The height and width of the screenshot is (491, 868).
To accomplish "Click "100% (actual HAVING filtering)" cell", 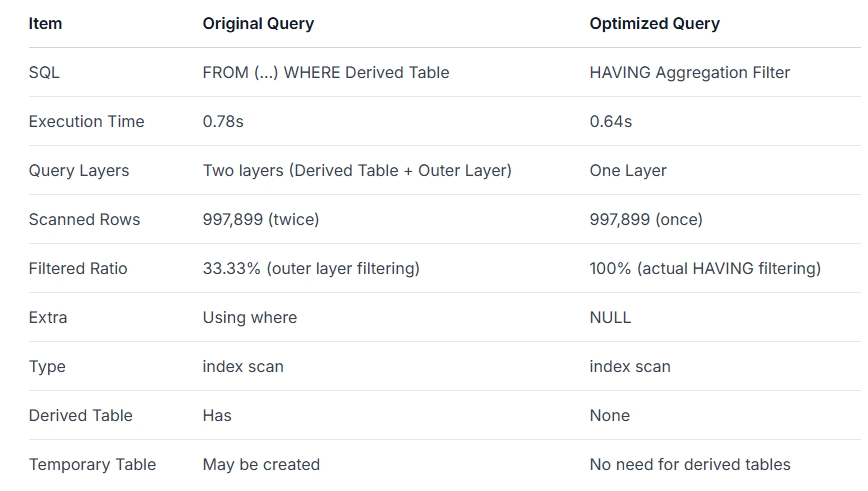I will pos(705,268).
